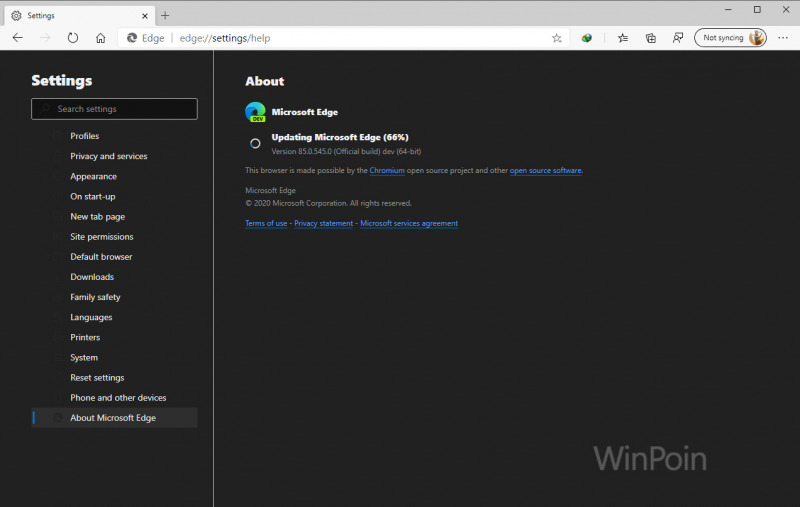This screenshot has height=507, width=800.
Task: Go back using the browser back arrow
Action: (x=18, y=38)
